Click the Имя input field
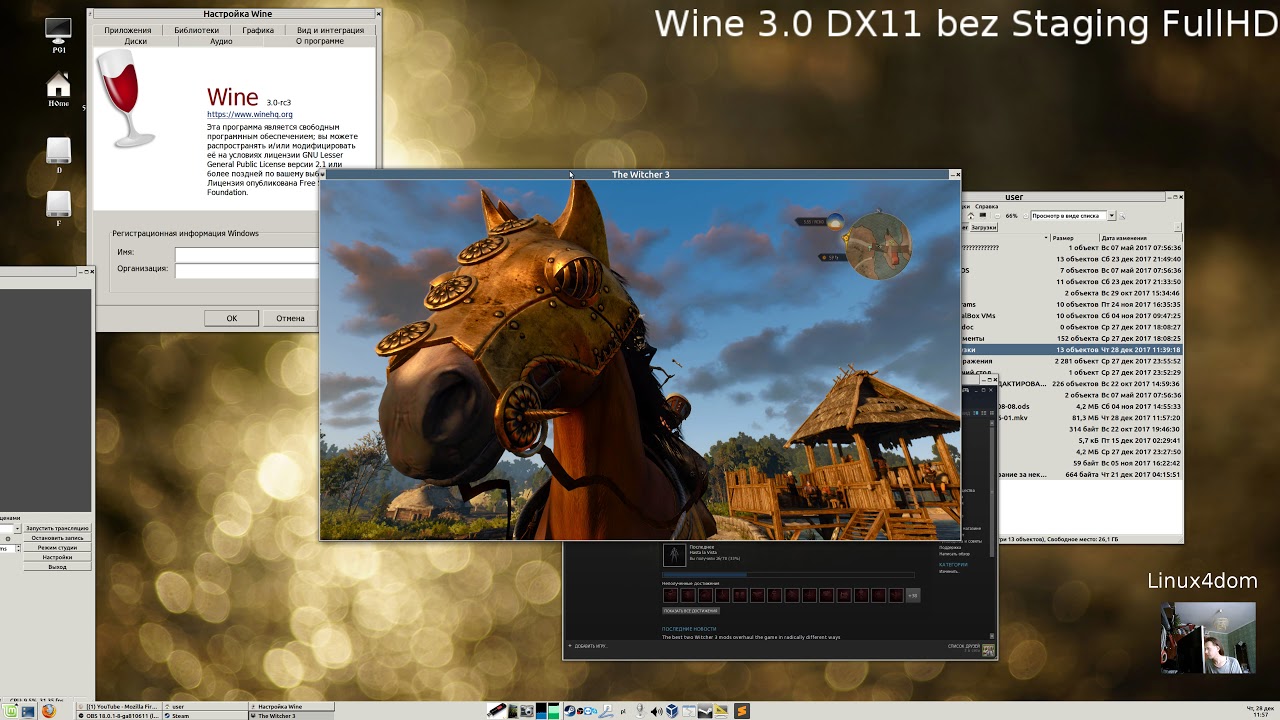 246,254
